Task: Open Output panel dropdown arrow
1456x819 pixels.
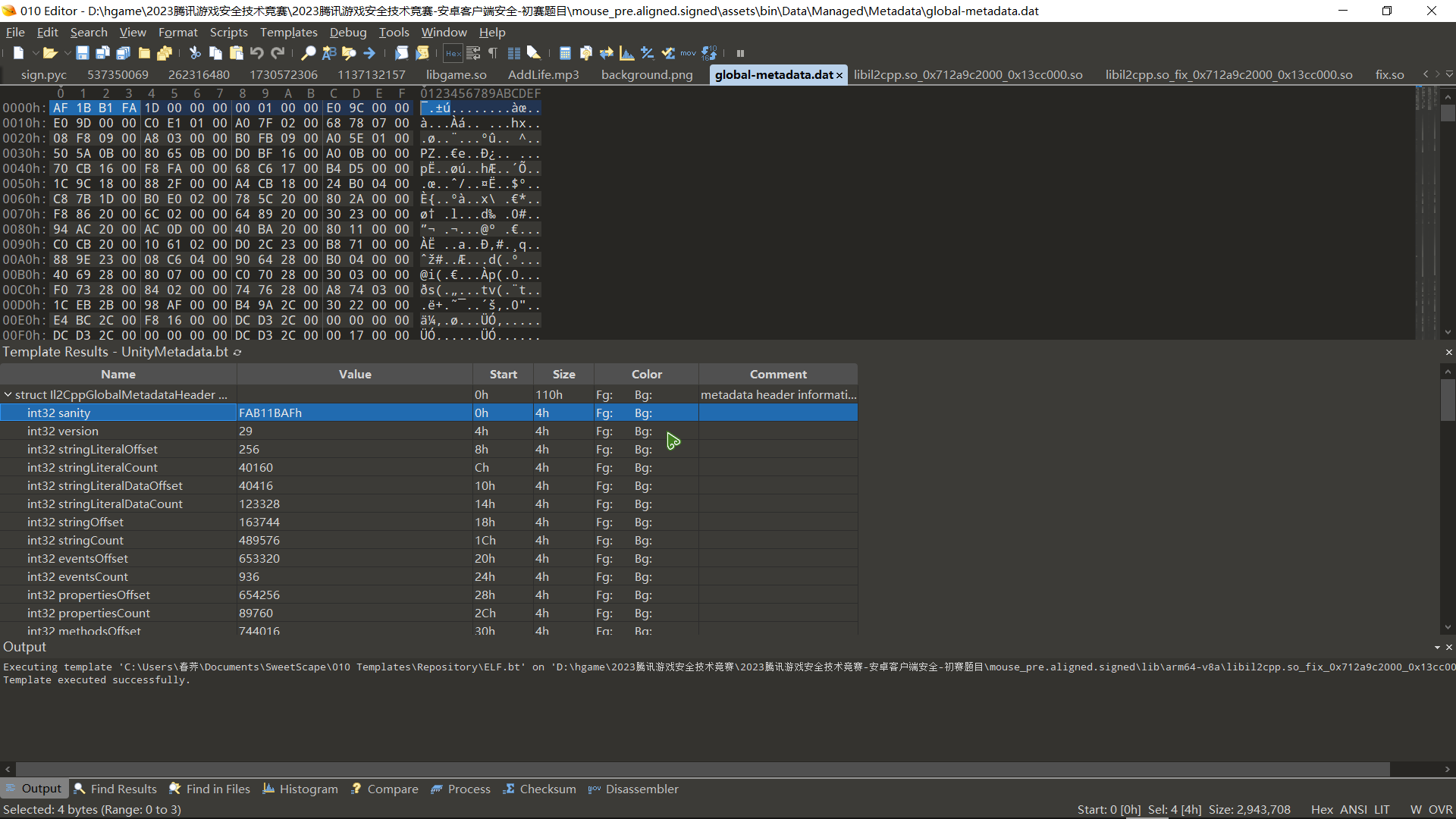Action: pyautogui.click(x=1436, y=647)
